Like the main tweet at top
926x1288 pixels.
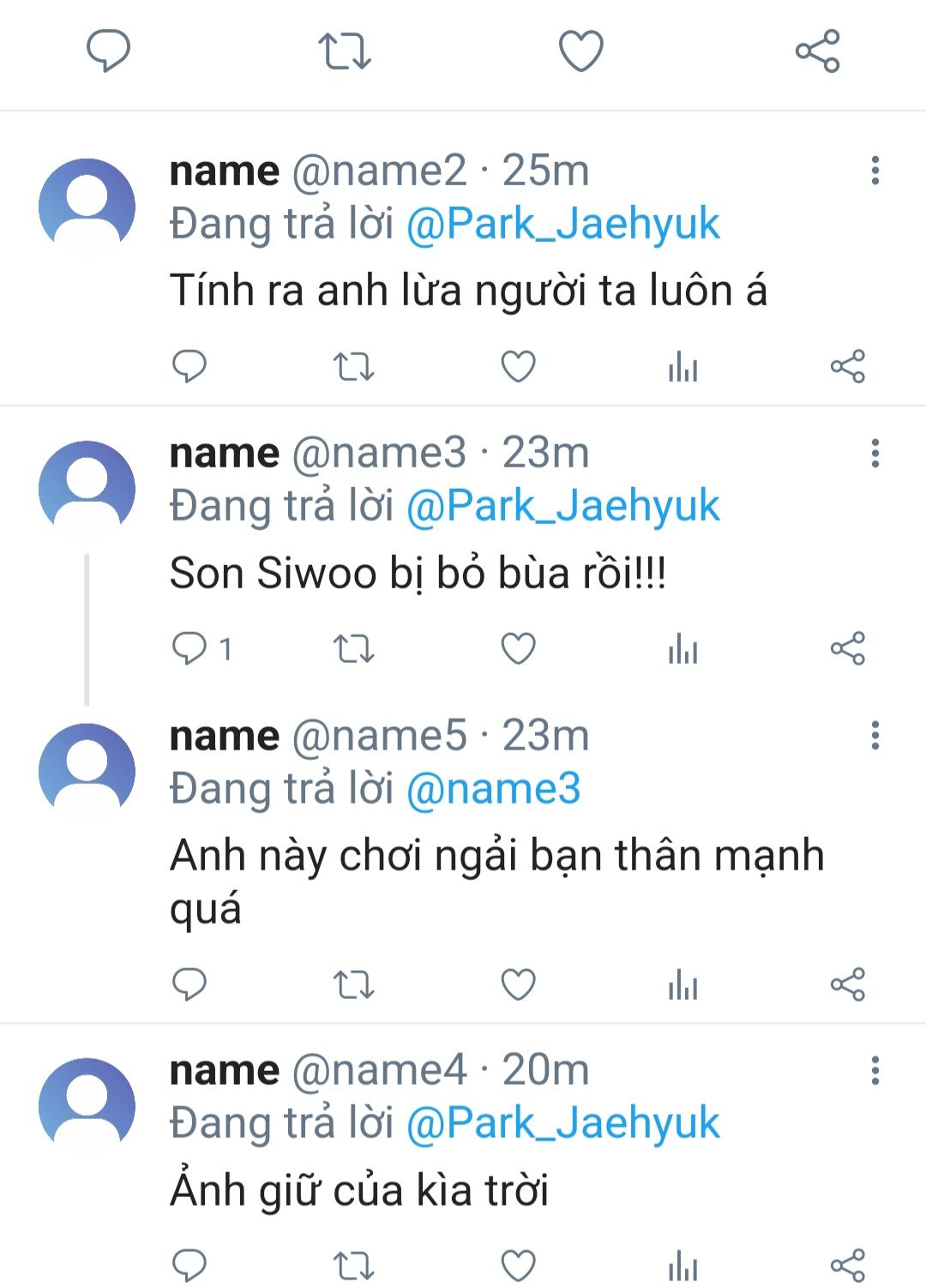(x=581, y=50)
